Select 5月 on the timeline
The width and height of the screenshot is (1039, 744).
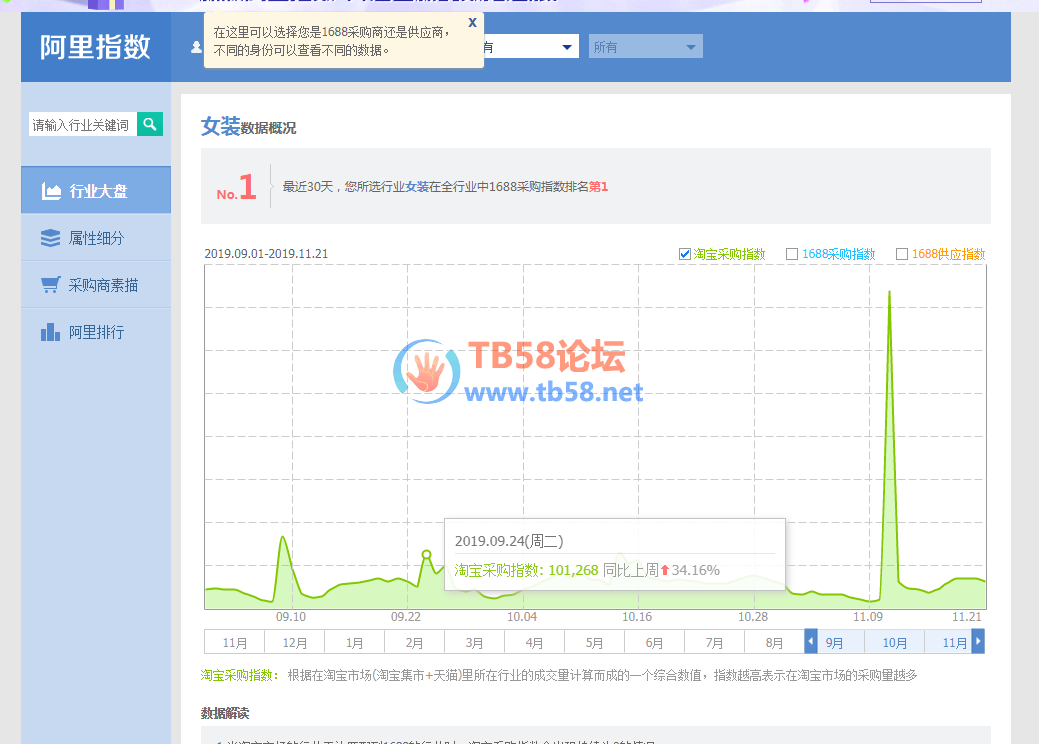(594, 643)
